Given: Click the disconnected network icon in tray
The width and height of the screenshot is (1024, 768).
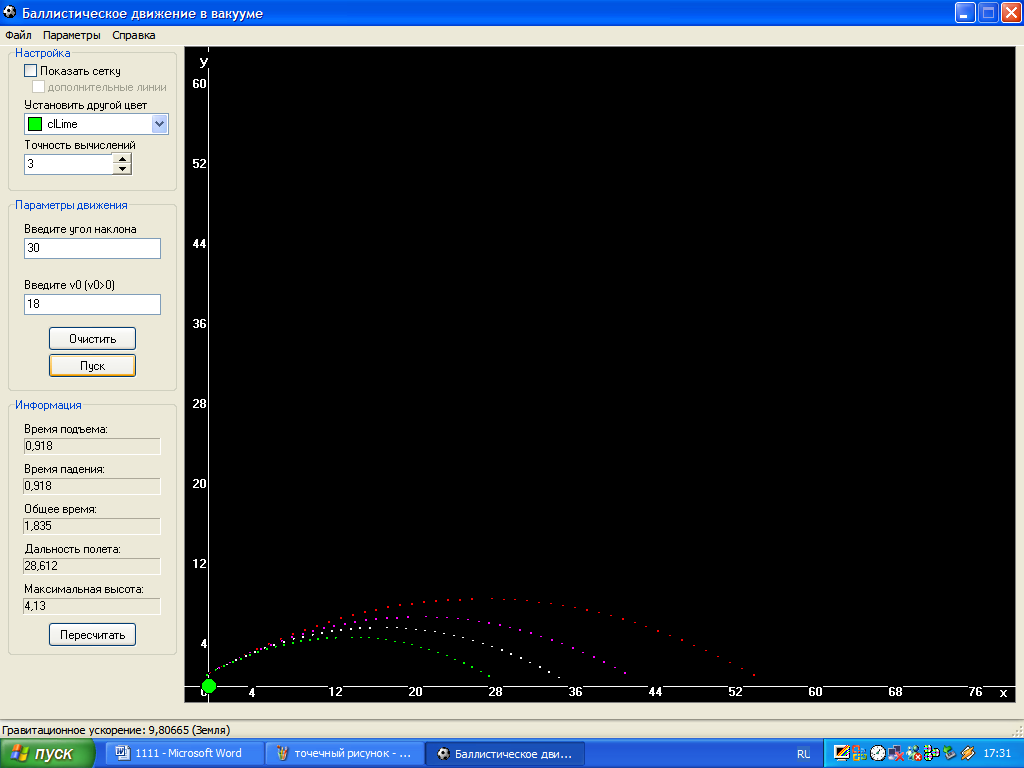Looking at the screenshot, I should [x=896, y=753].
